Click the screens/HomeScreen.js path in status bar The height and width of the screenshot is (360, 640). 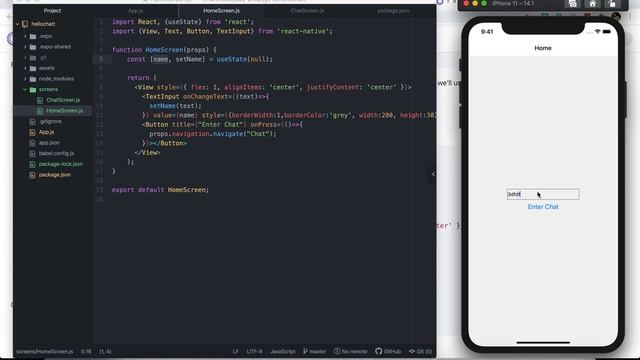45,351
